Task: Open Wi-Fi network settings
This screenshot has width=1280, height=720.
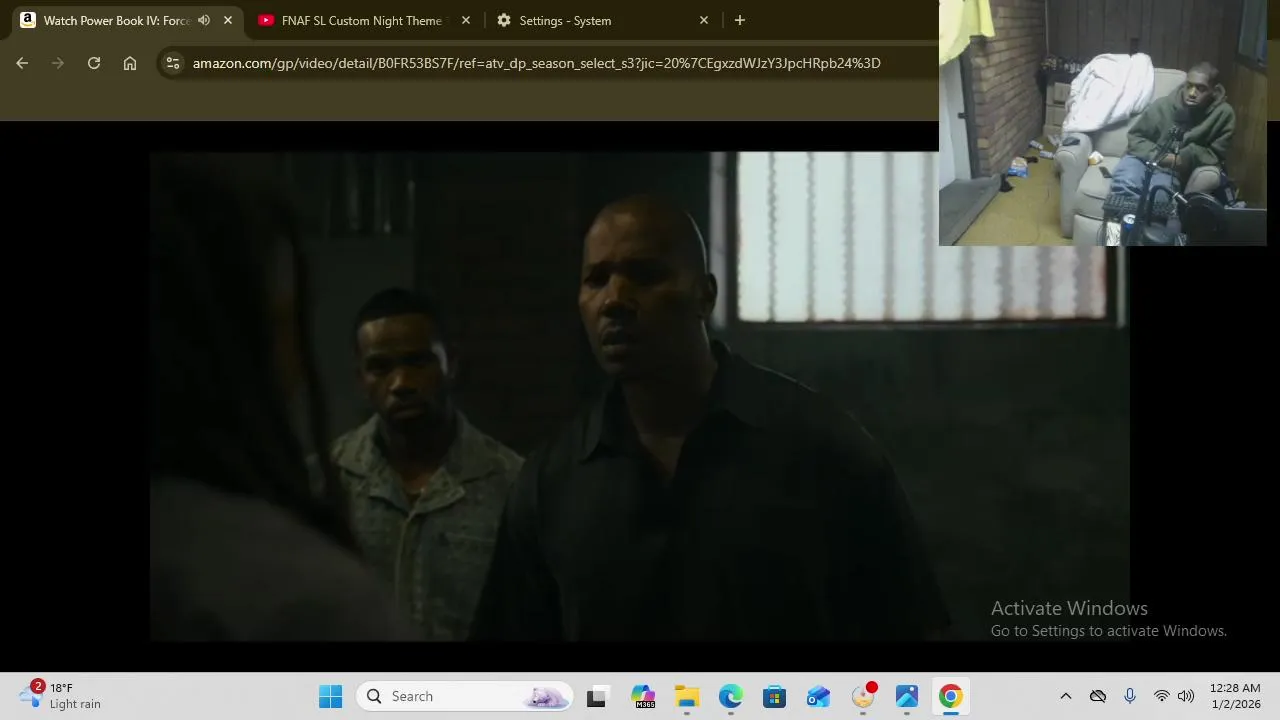Action: coord(1162,696)
